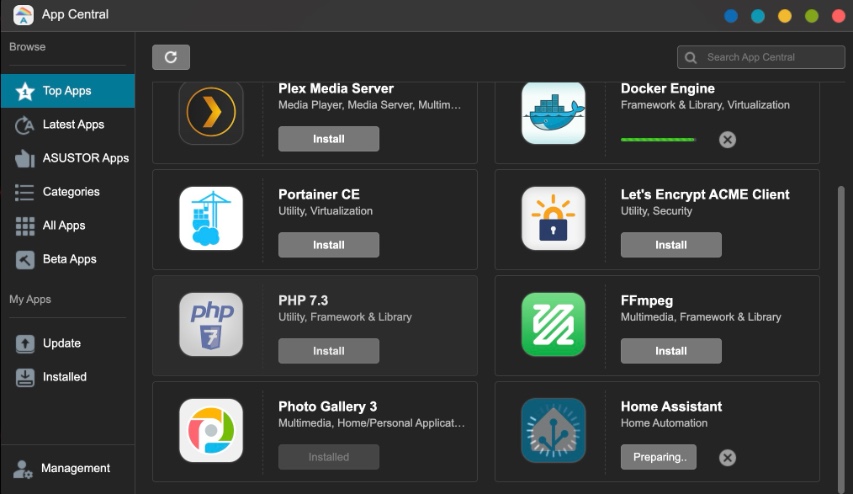The image size is (853, 494).
Task: Click the Categories list icon
Action: (x=24, y=192)
